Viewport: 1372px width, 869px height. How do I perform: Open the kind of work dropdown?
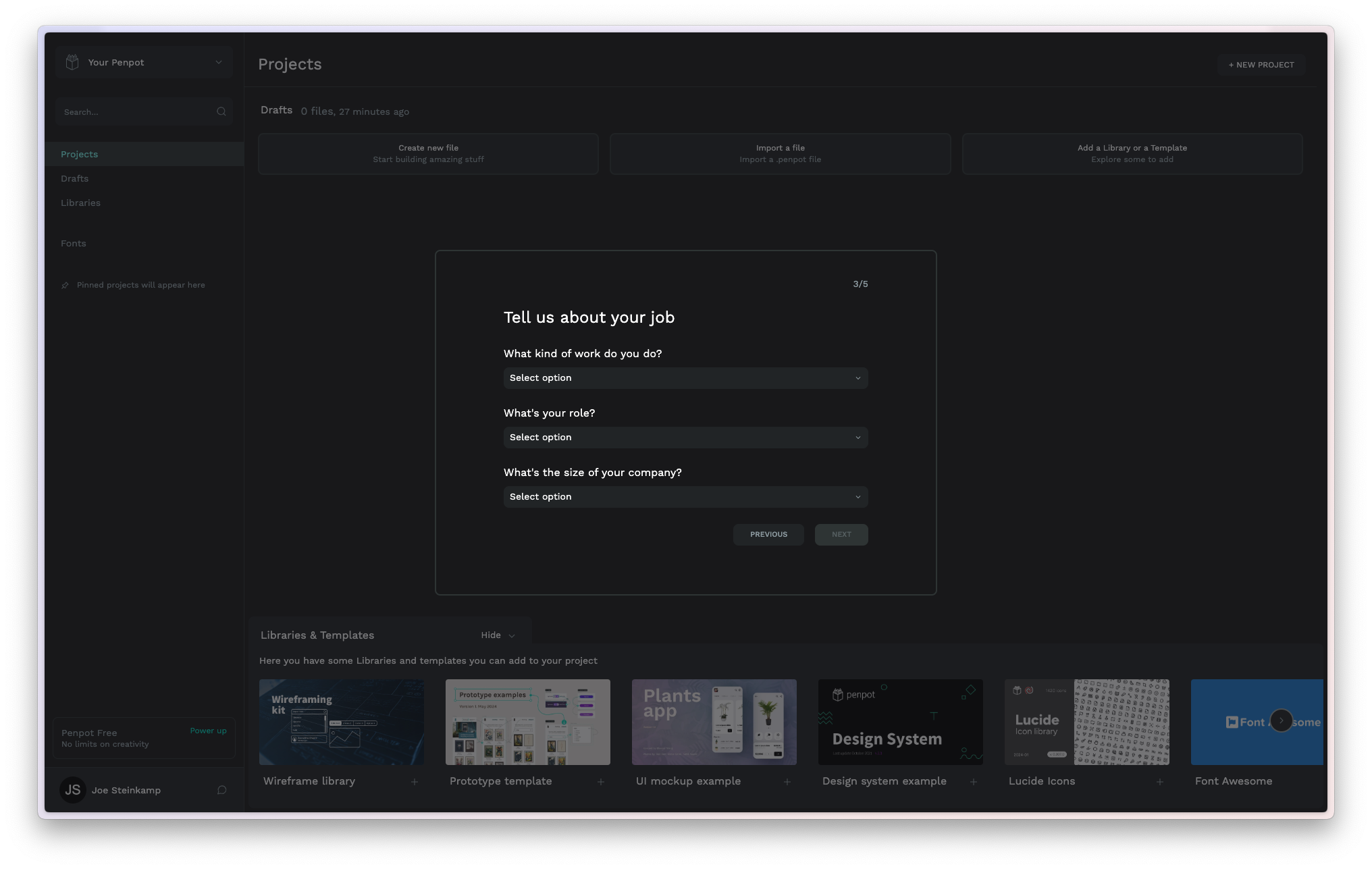click(685, 378)
